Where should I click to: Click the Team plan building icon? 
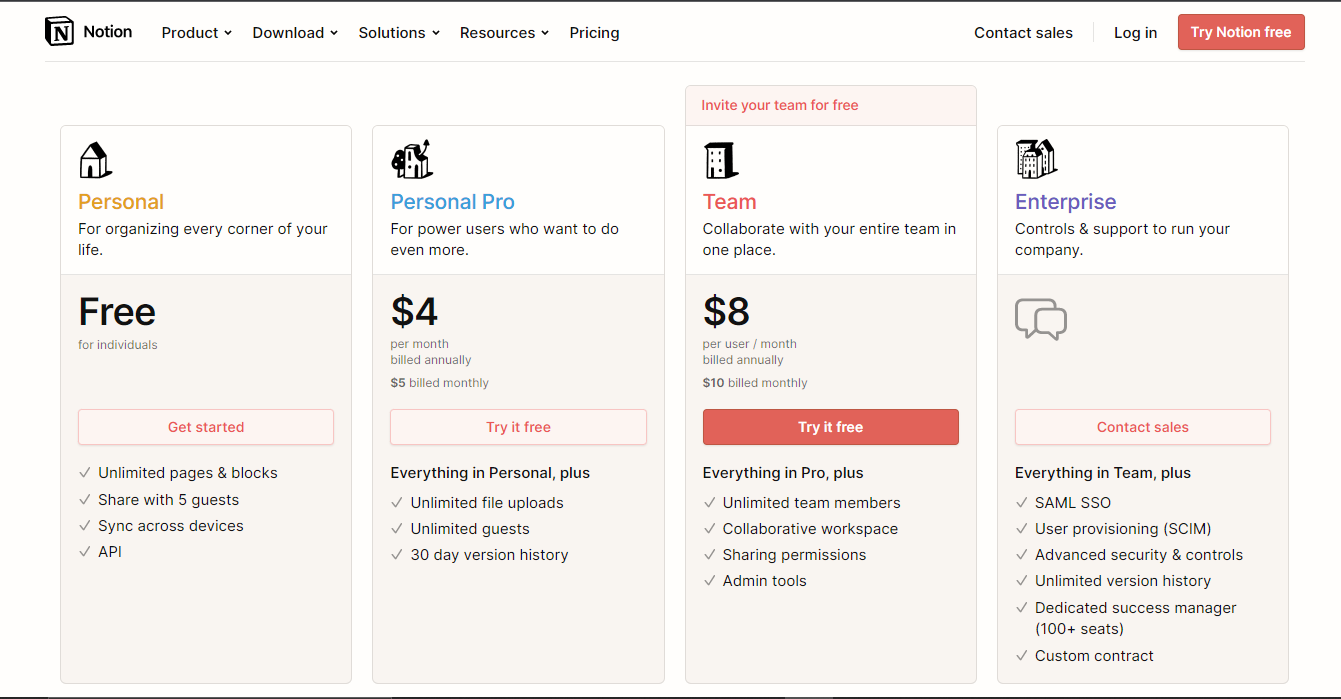pos(720,160)
